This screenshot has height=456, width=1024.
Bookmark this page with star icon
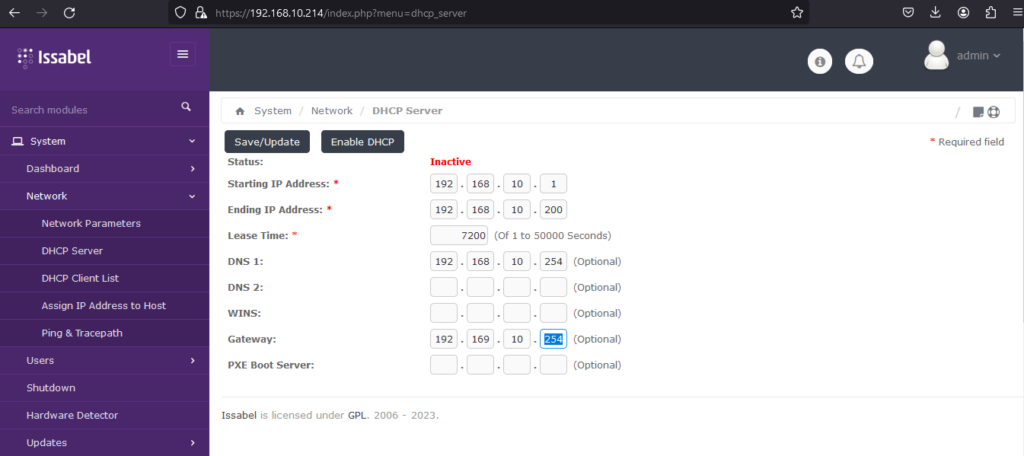click(797, 13)
